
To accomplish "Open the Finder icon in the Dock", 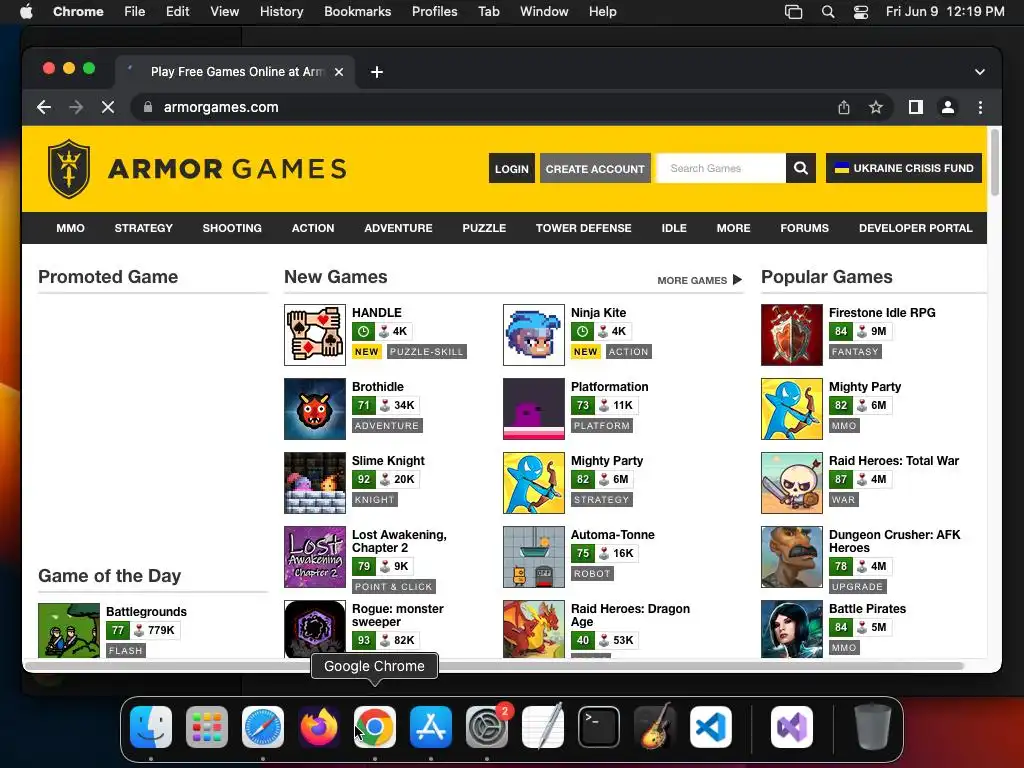I will (151, 727).
